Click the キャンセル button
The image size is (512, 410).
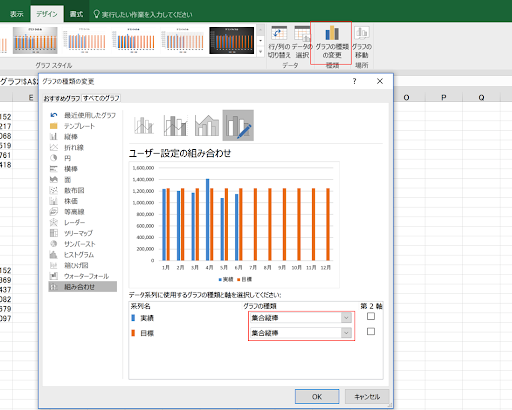367,397
